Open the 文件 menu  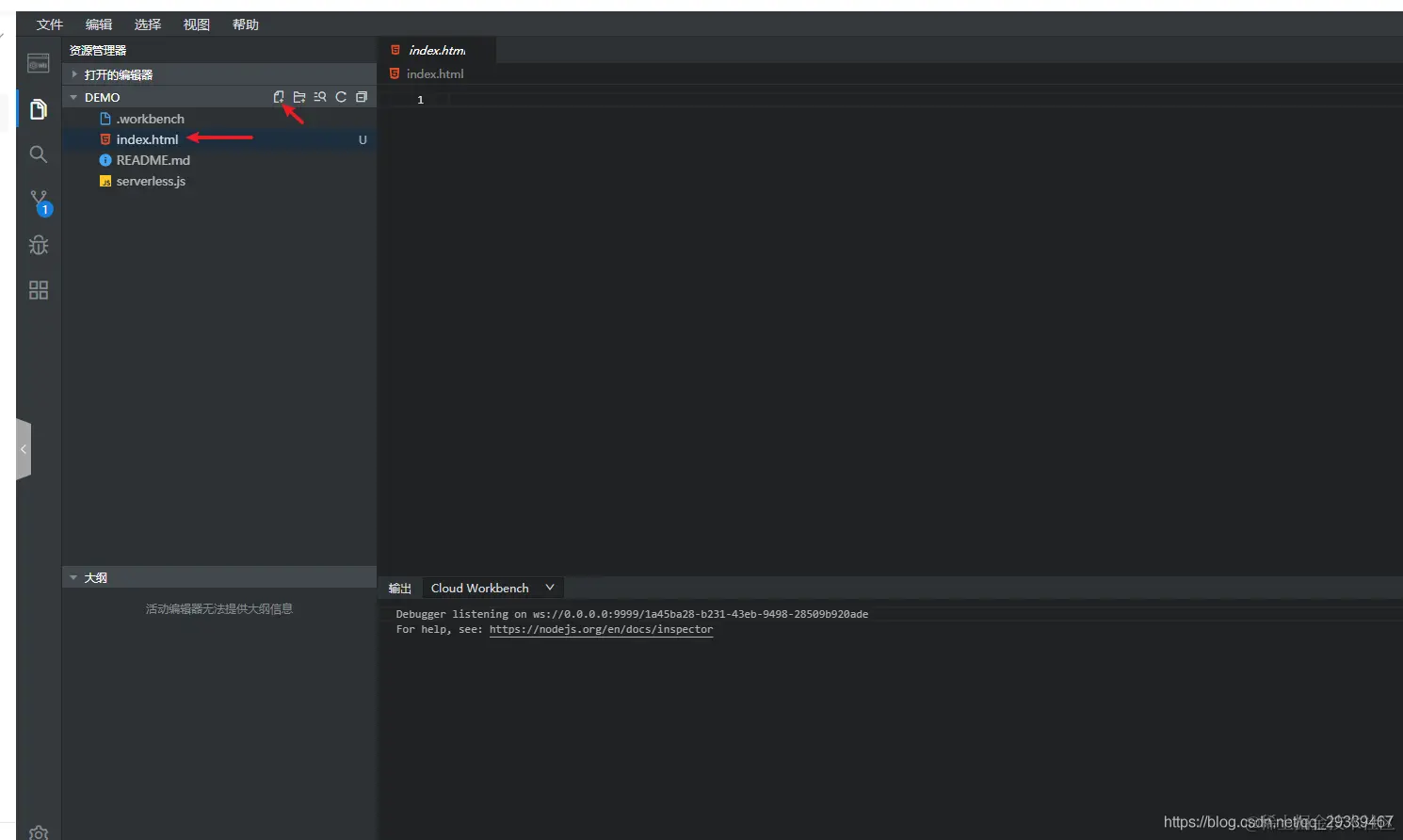(50, 24)
